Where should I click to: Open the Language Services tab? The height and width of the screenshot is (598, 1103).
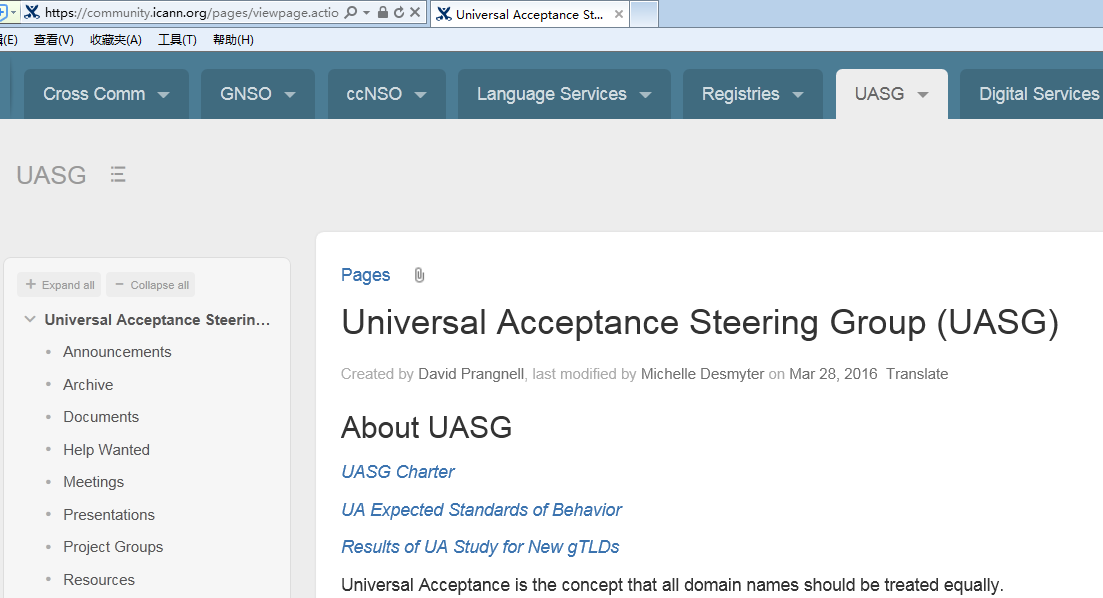564,94
